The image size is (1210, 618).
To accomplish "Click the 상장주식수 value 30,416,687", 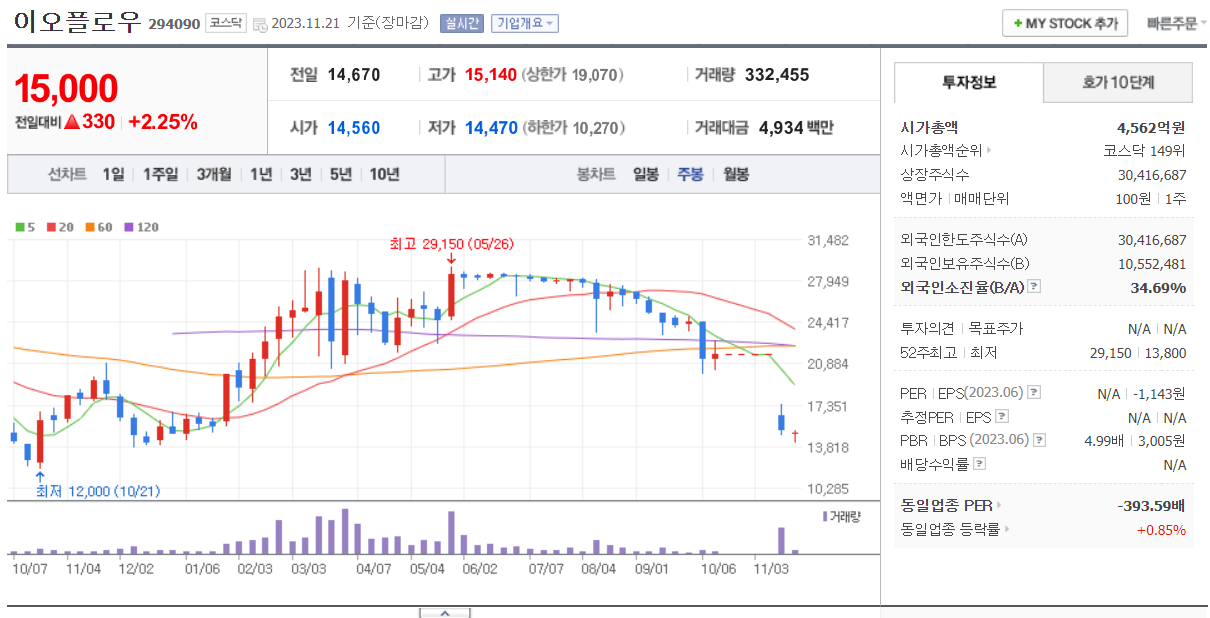I will coord(1152,175).
